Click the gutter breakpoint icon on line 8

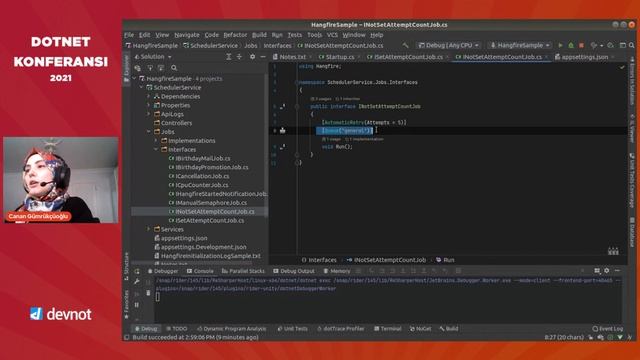coord(282,131)
